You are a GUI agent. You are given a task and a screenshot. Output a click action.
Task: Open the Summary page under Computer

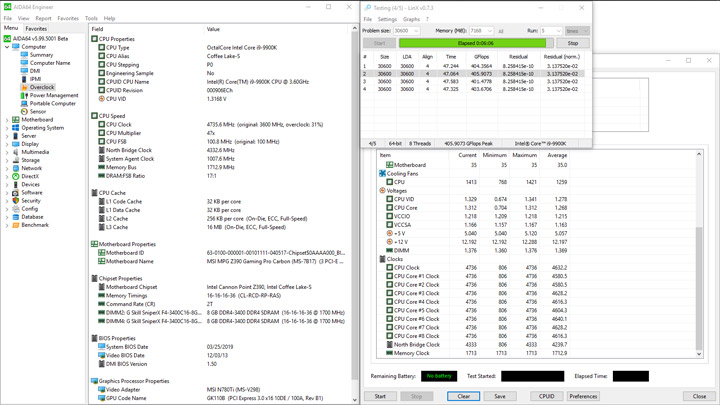[41, 55]
